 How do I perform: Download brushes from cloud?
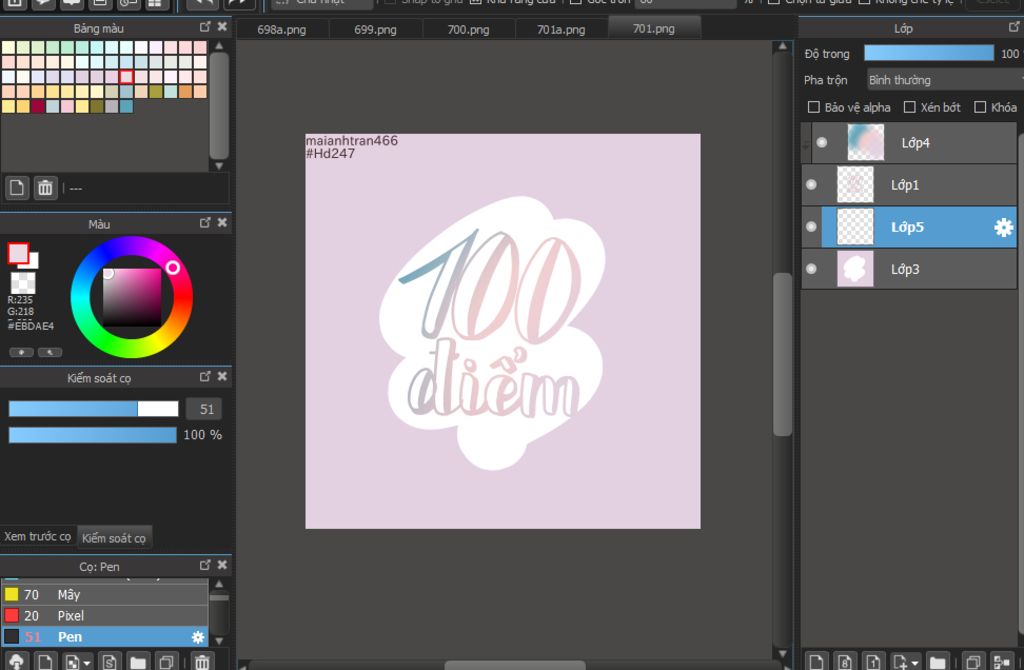click(16, 662)
